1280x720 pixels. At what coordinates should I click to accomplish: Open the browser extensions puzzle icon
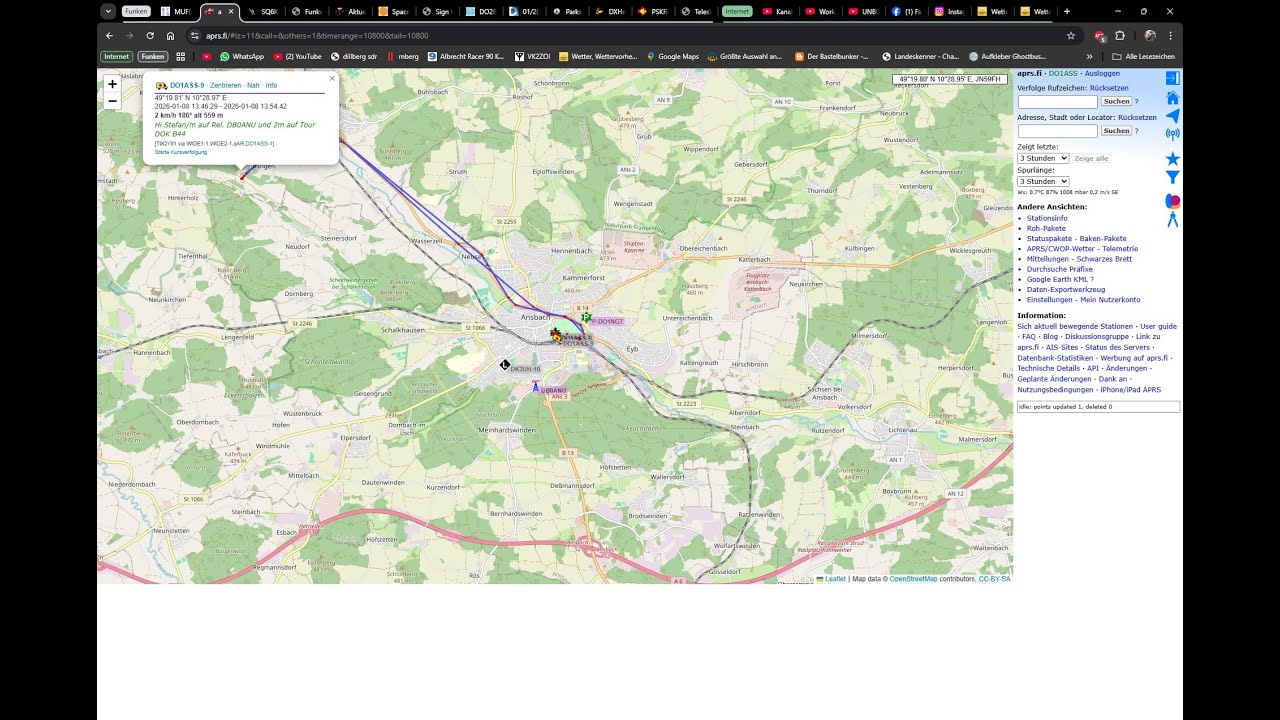tap(1120, 35)
